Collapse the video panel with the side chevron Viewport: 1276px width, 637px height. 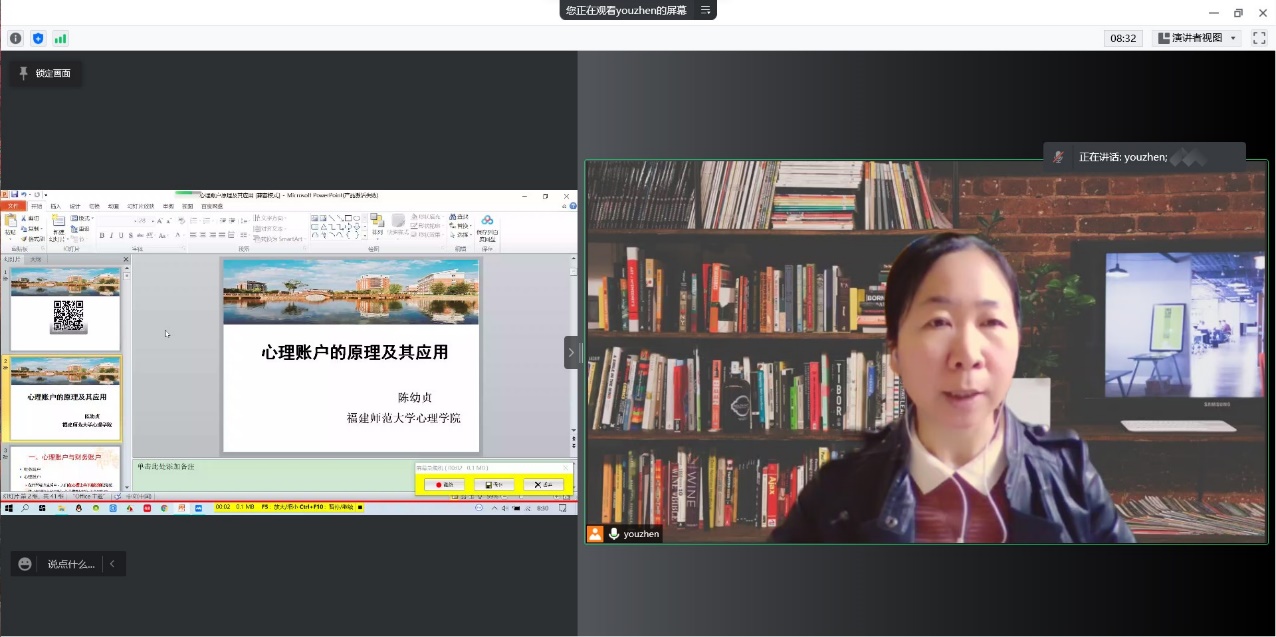coord(571,352)
